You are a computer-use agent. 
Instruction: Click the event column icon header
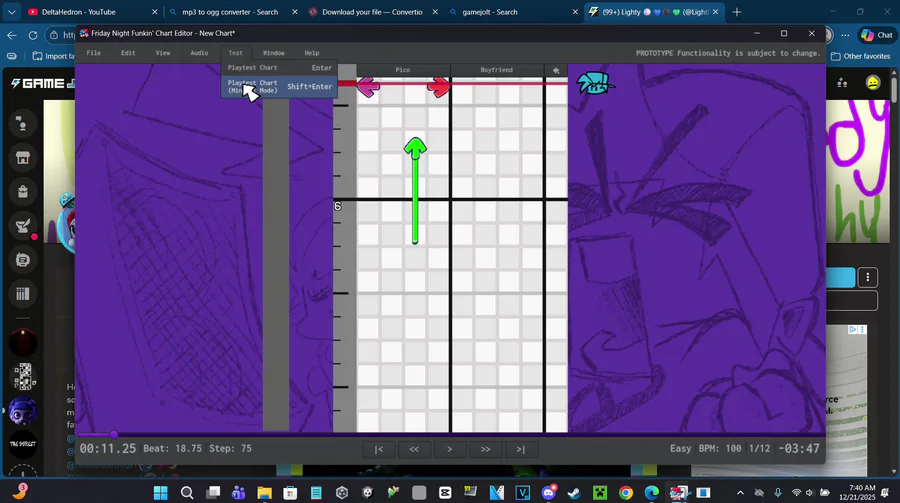(556, 70)
